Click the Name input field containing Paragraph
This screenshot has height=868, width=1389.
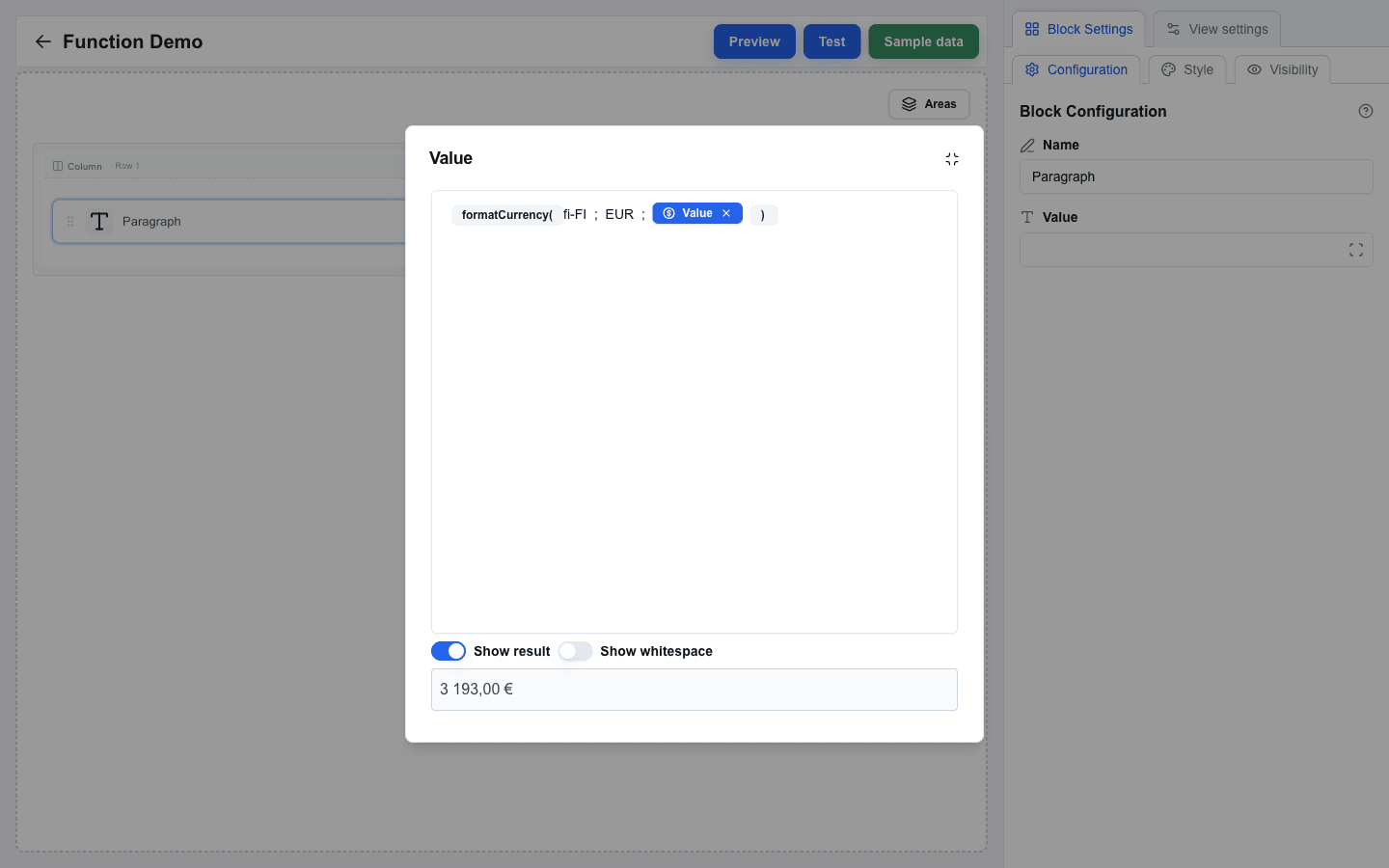click(1196, 176)
